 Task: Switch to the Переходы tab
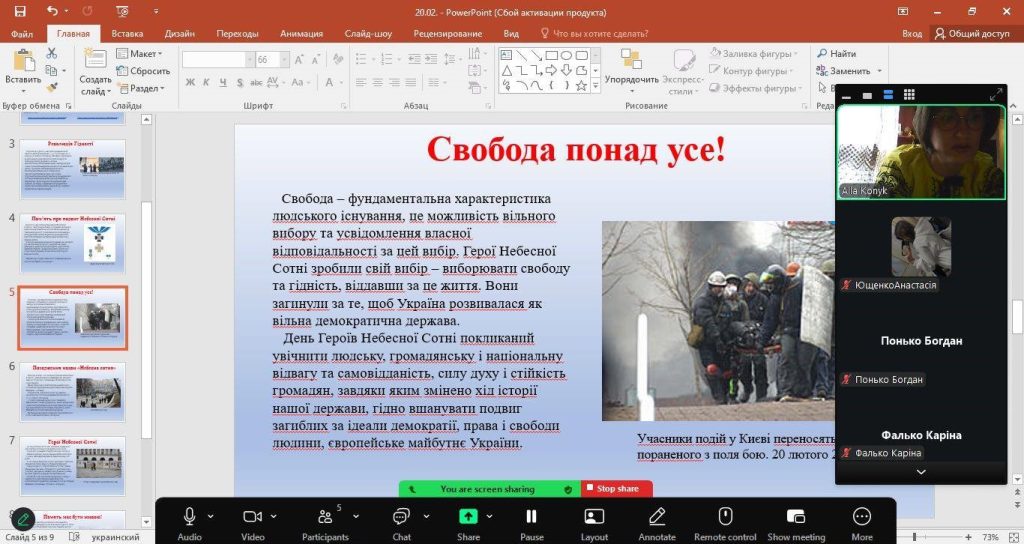point(237,33)
